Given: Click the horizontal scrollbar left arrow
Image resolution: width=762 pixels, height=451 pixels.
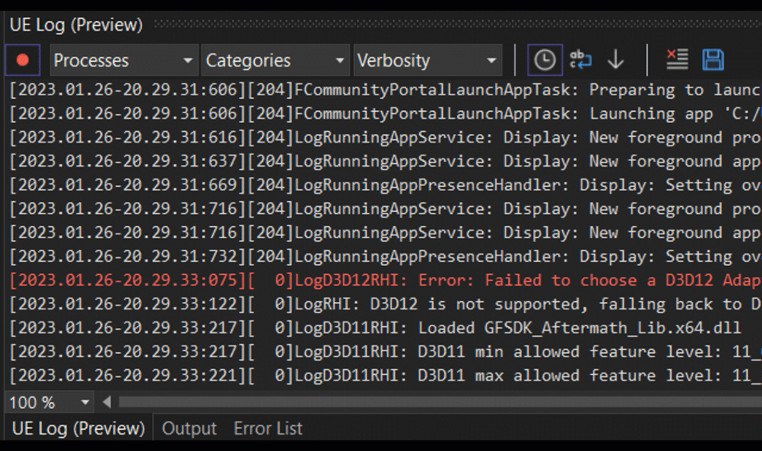Looking at the screenshot, I should [x=109, y=402].
